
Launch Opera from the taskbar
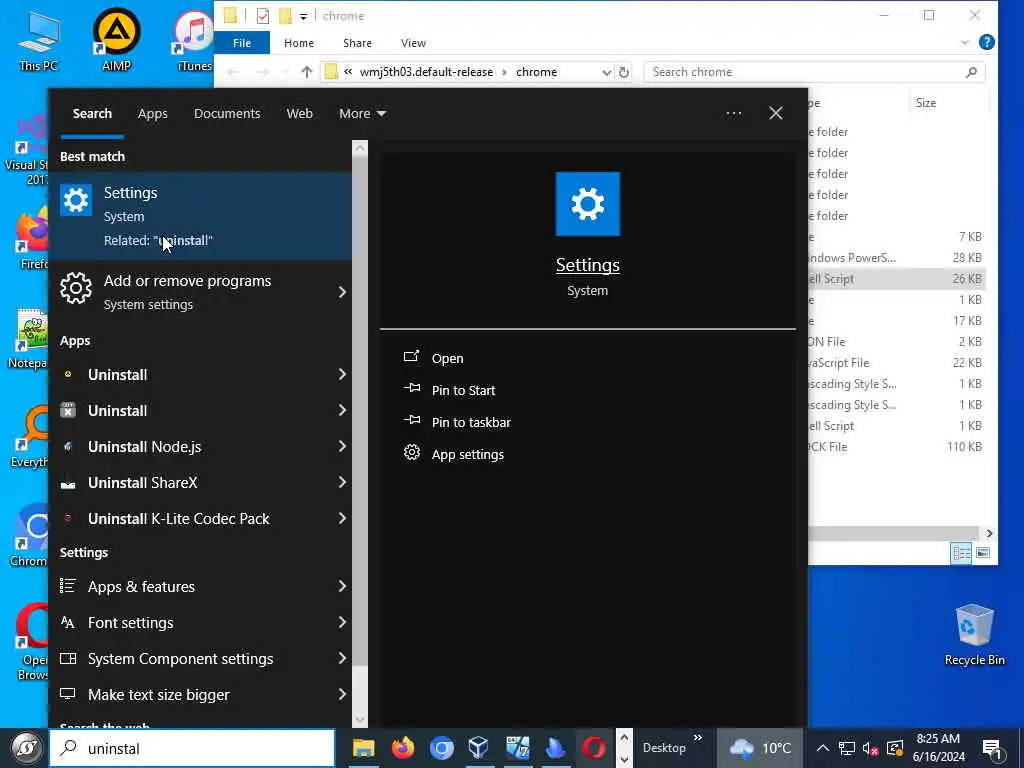pos(594,748)
